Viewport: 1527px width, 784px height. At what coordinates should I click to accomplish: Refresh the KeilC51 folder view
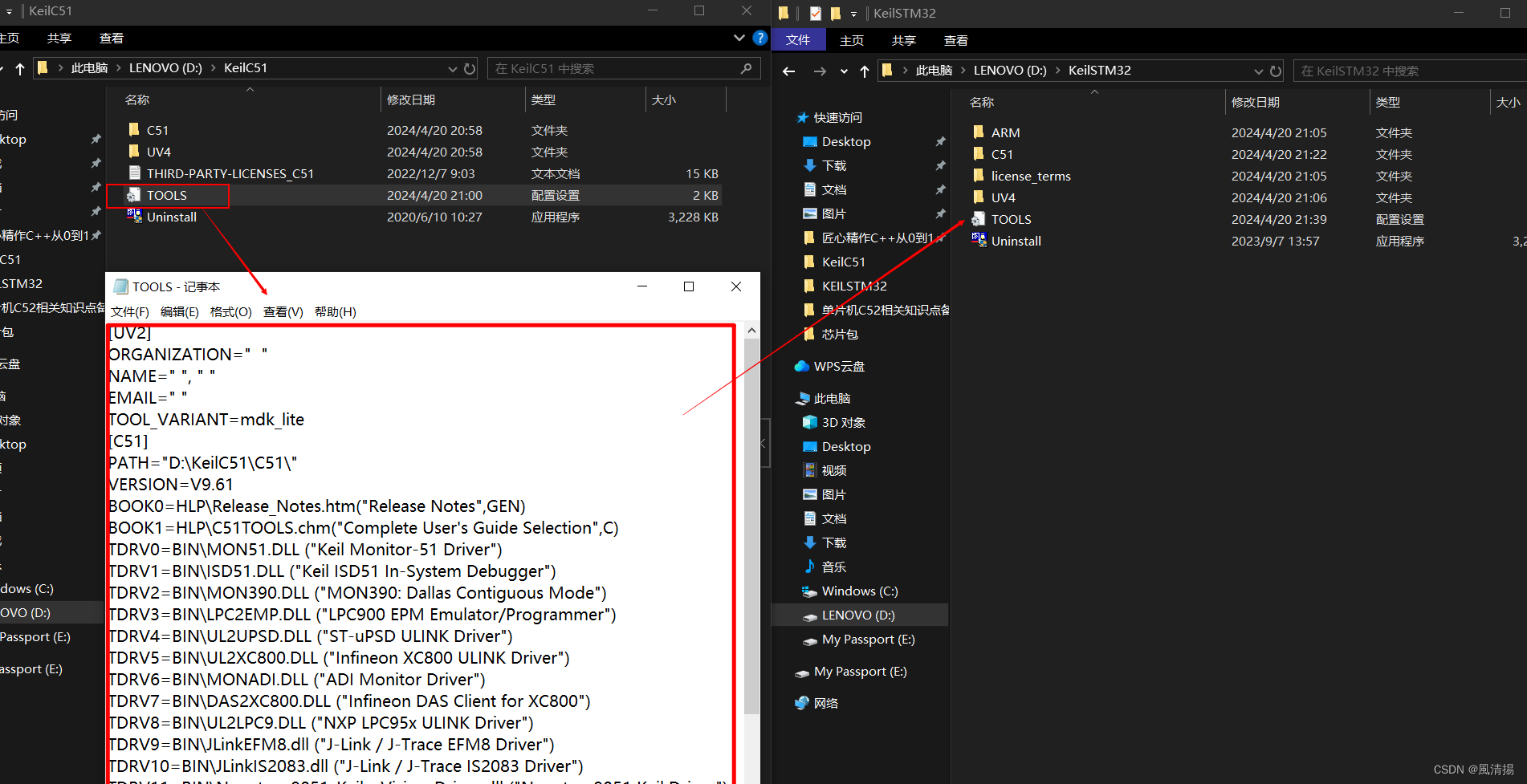pos(470,69)
